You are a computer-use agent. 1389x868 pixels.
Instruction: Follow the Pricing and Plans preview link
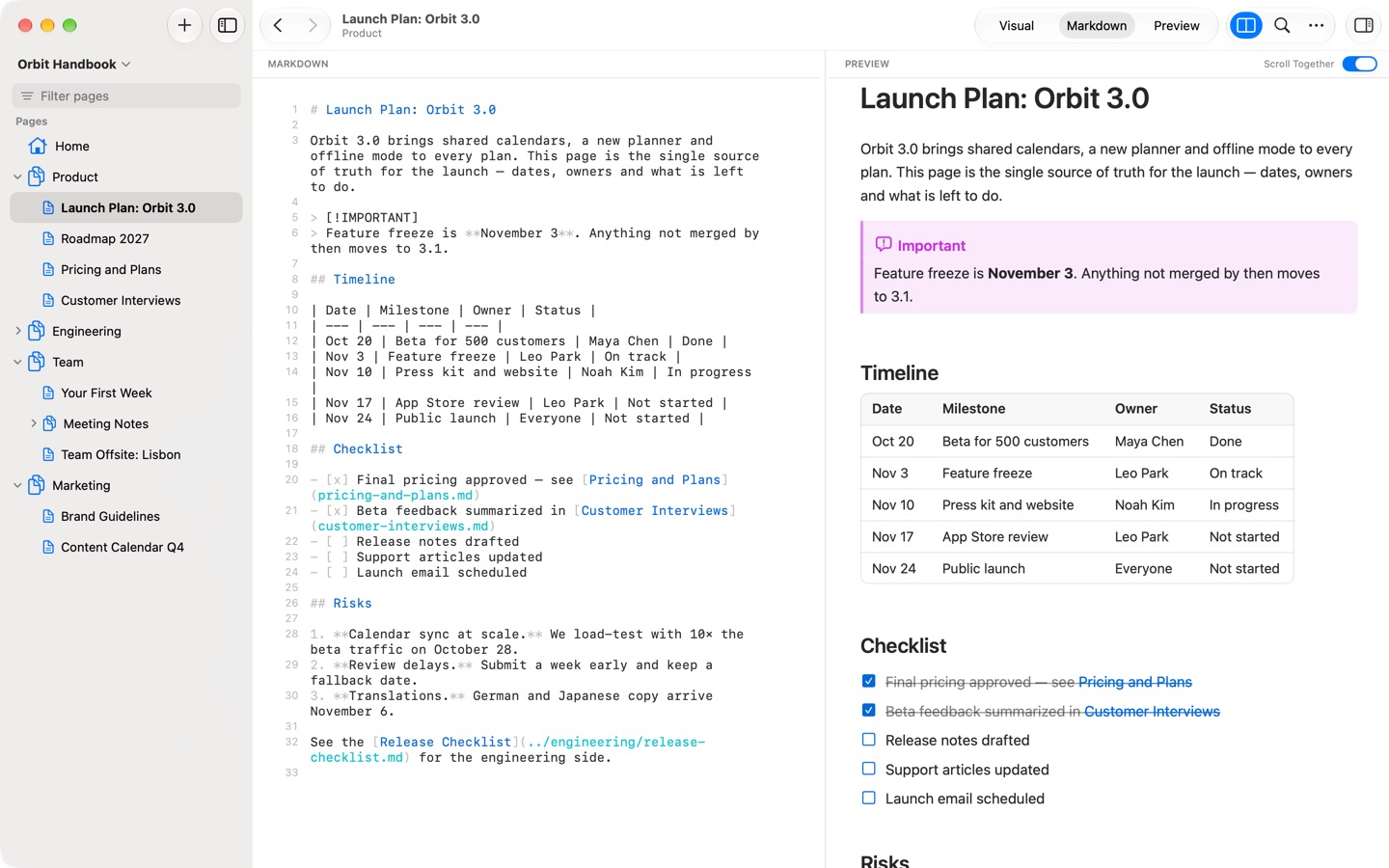[1134, 682]
